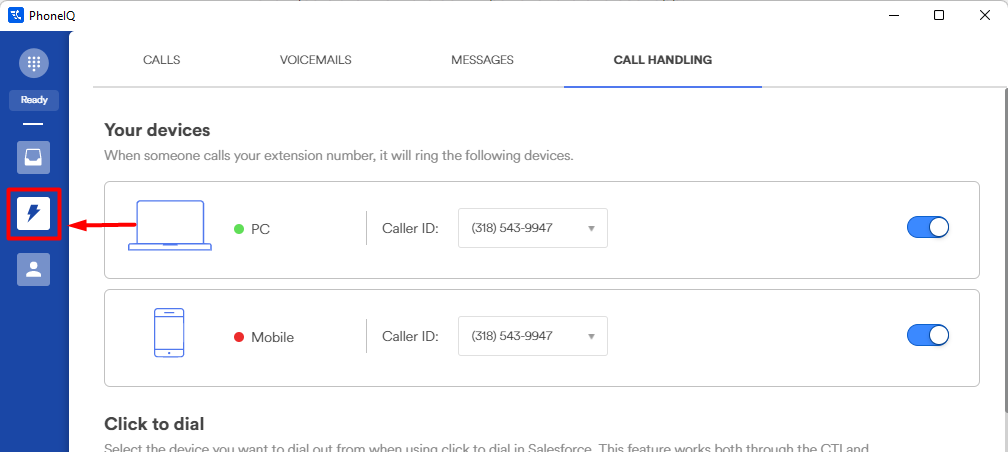Go to the Messages tab
This screenshot has height=452, width=1008.
[x=482, y=60]
